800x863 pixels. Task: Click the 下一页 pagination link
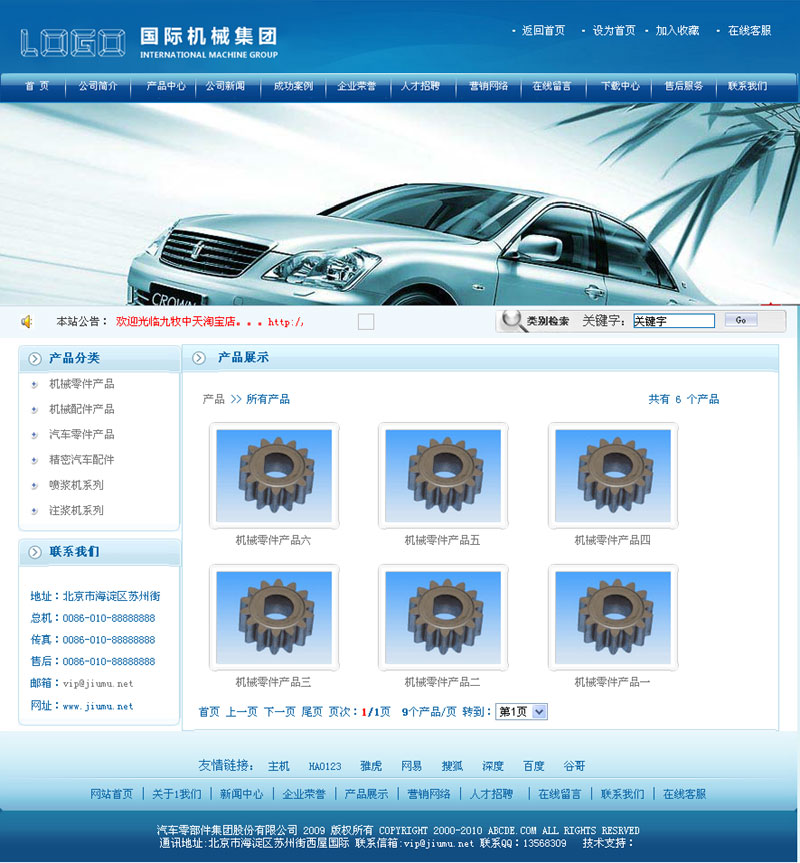280,712
